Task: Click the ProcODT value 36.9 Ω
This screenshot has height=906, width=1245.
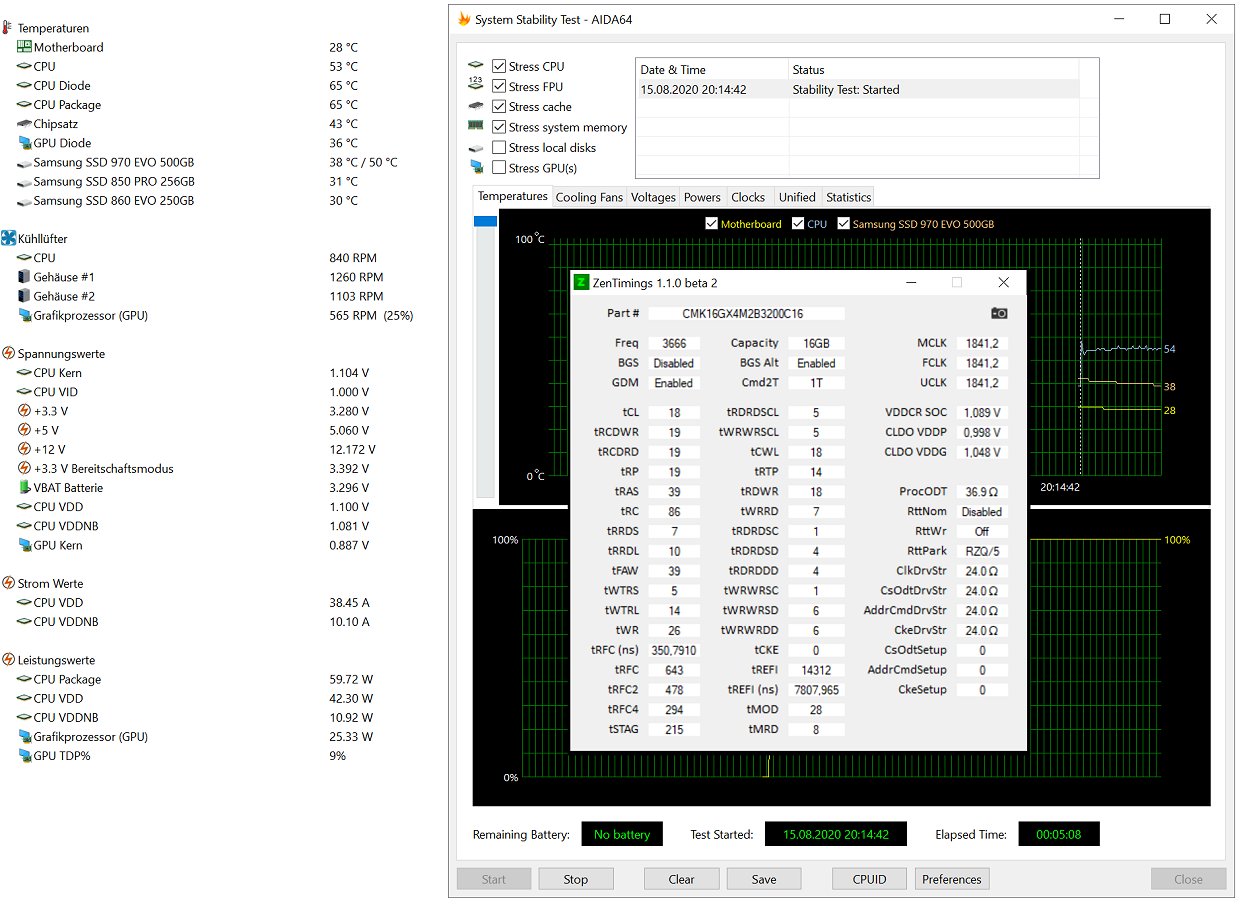Action: pos(982,492)
